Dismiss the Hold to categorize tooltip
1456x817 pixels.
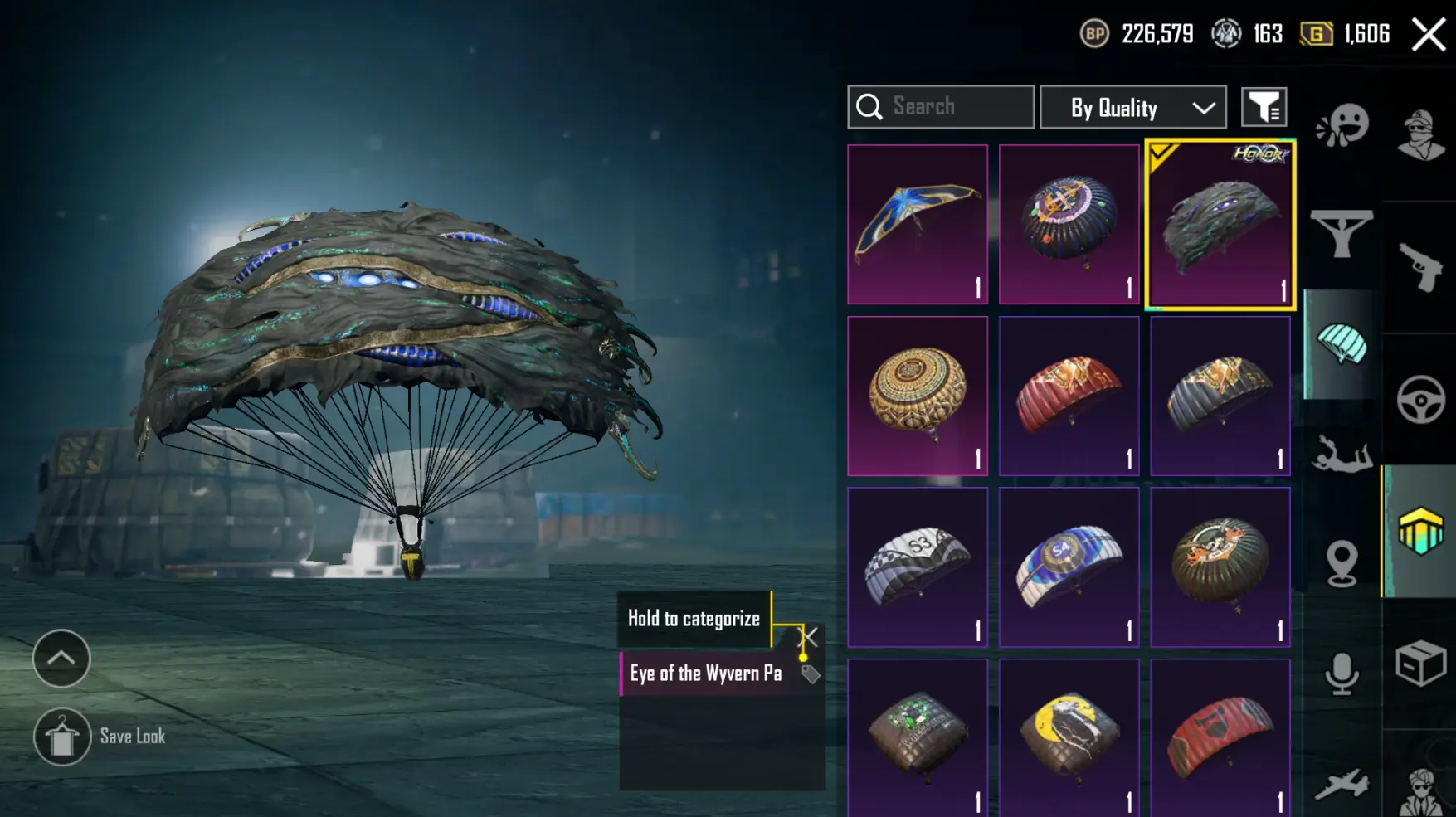808,637
